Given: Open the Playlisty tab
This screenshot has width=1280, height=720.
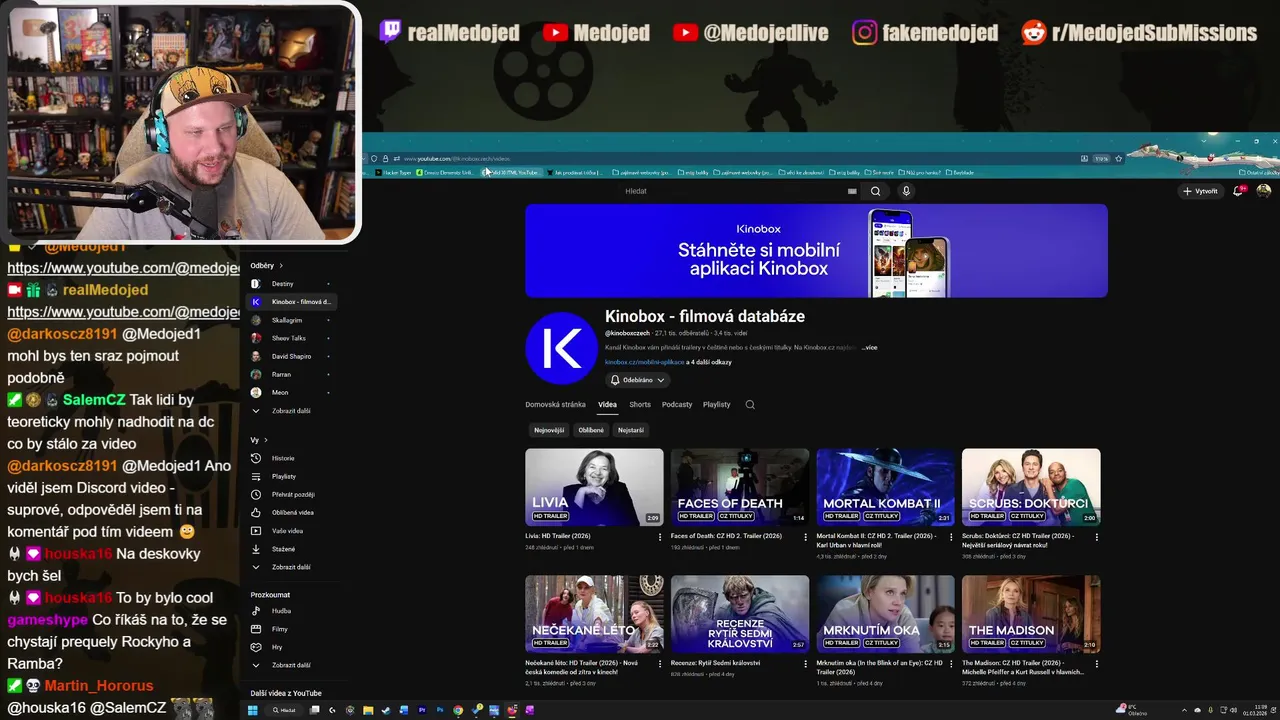Looking at the screenshot, I should click(x=716, y=405).
